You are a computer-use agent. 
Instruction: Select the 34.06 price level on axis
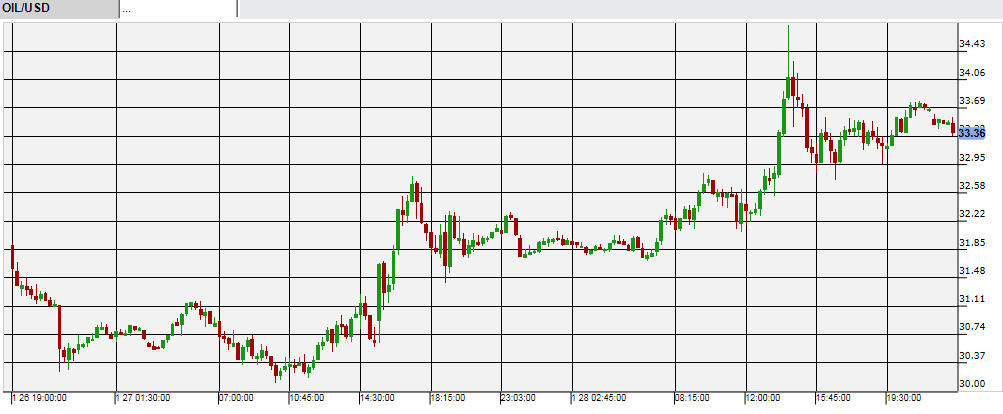[973, 73]
